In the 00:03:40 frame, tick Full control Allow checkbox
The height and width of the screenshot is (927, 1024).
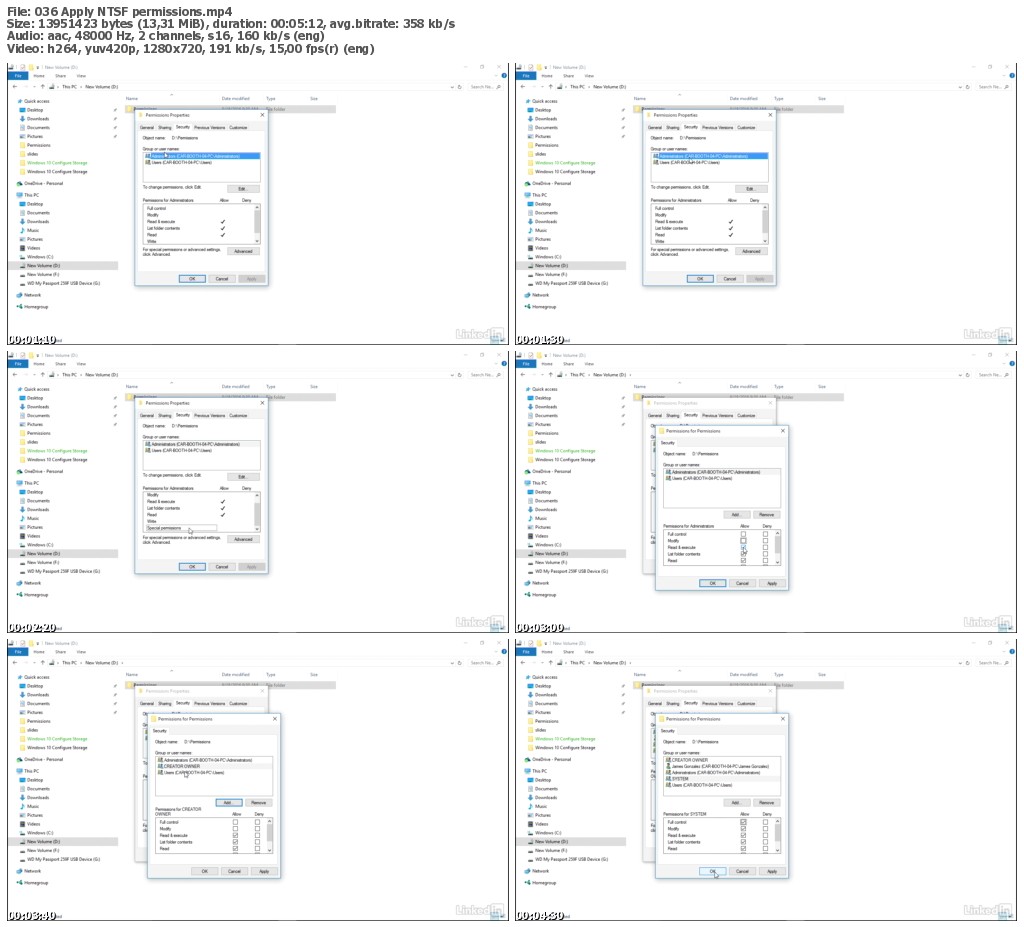pos(235,822)
